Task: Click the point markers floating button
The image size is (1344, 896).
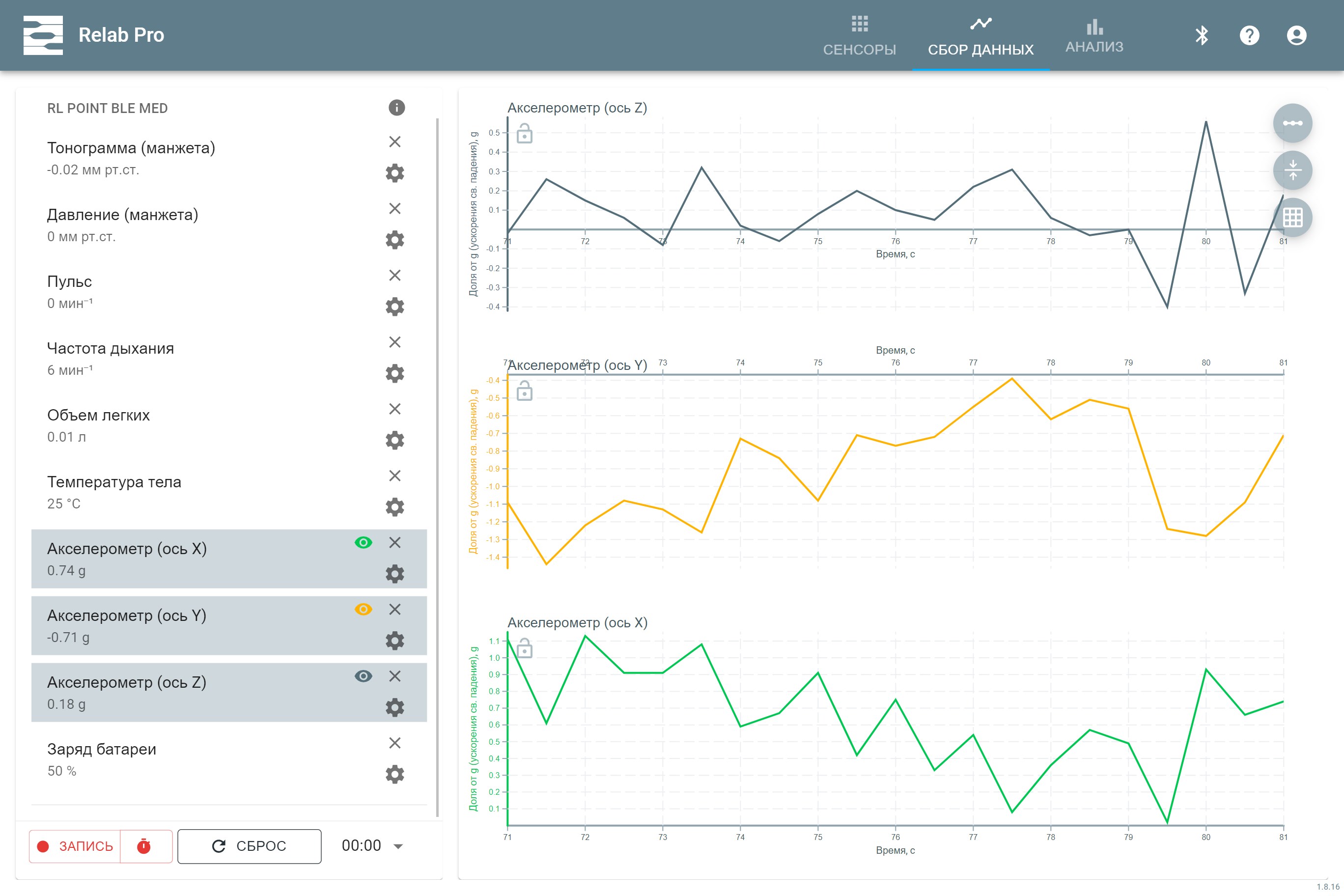Action: [1292, 123]
